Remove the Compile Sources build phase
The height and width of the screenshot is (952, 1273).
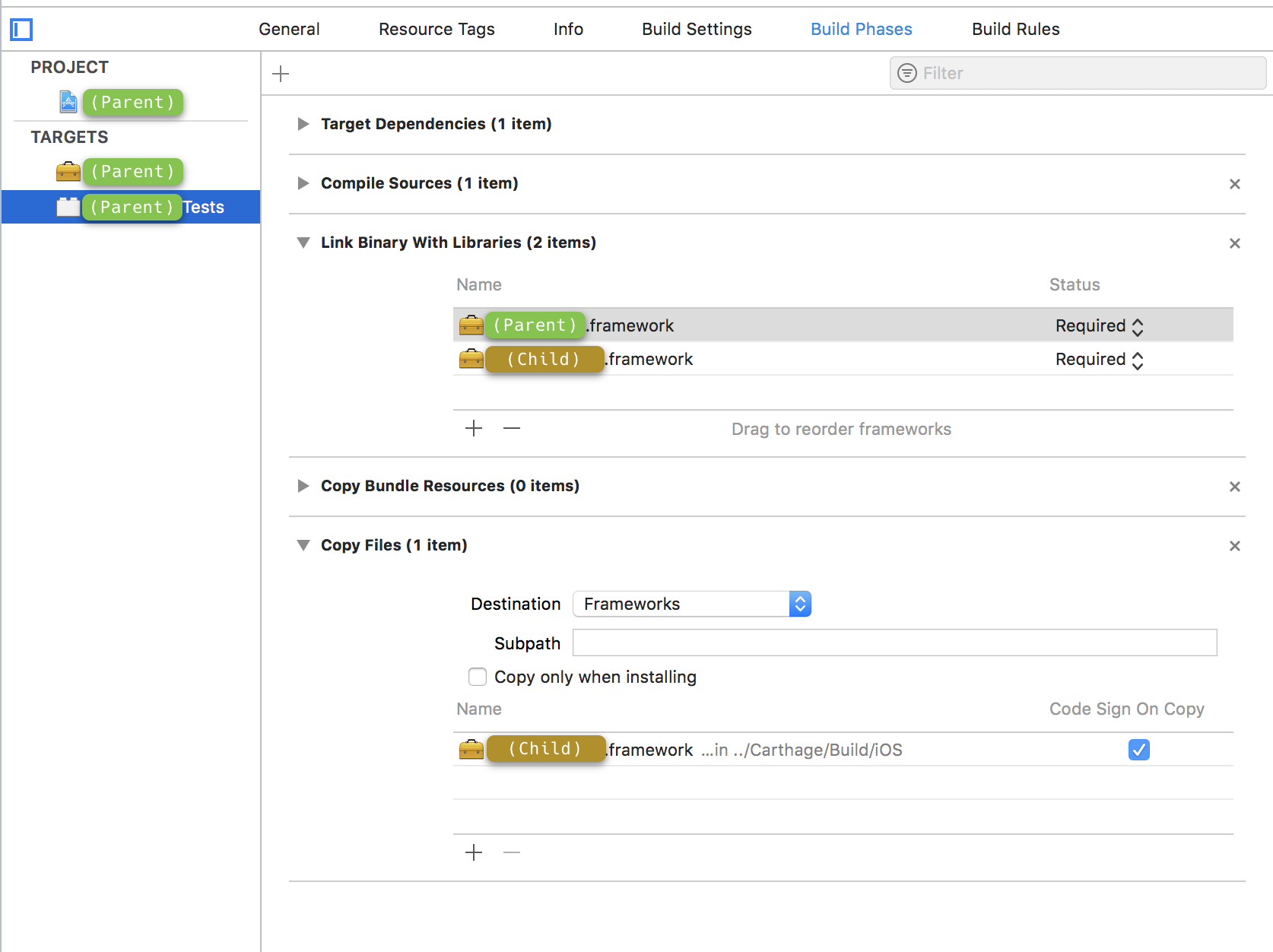pos(1234,183)
